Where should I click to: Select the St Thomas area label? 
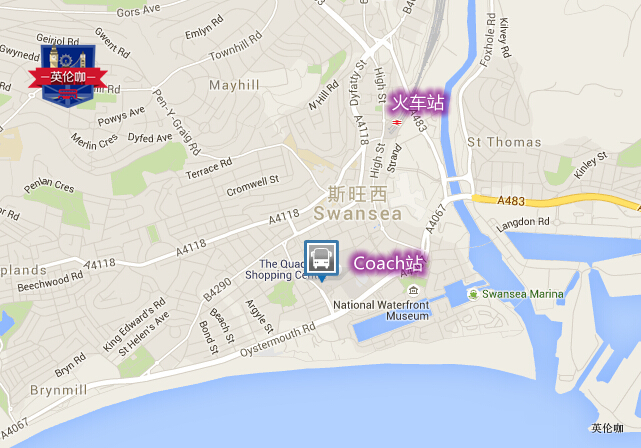(x=504, y=142)
